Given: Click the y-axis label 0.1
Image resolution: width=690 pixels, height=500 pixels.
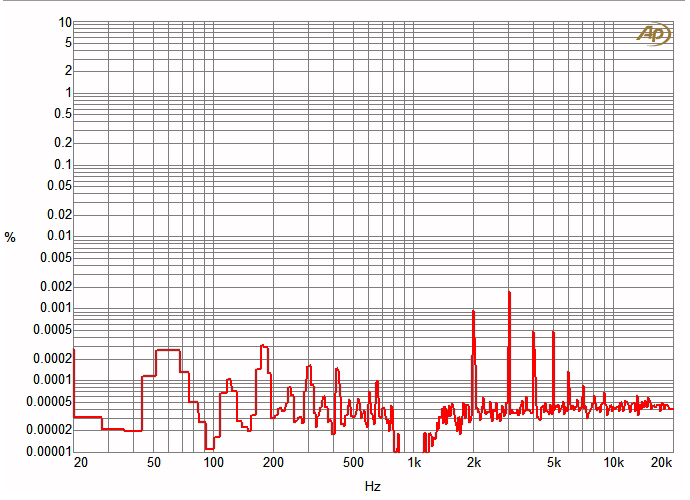Looking at the screenshot, I should 63,165.
